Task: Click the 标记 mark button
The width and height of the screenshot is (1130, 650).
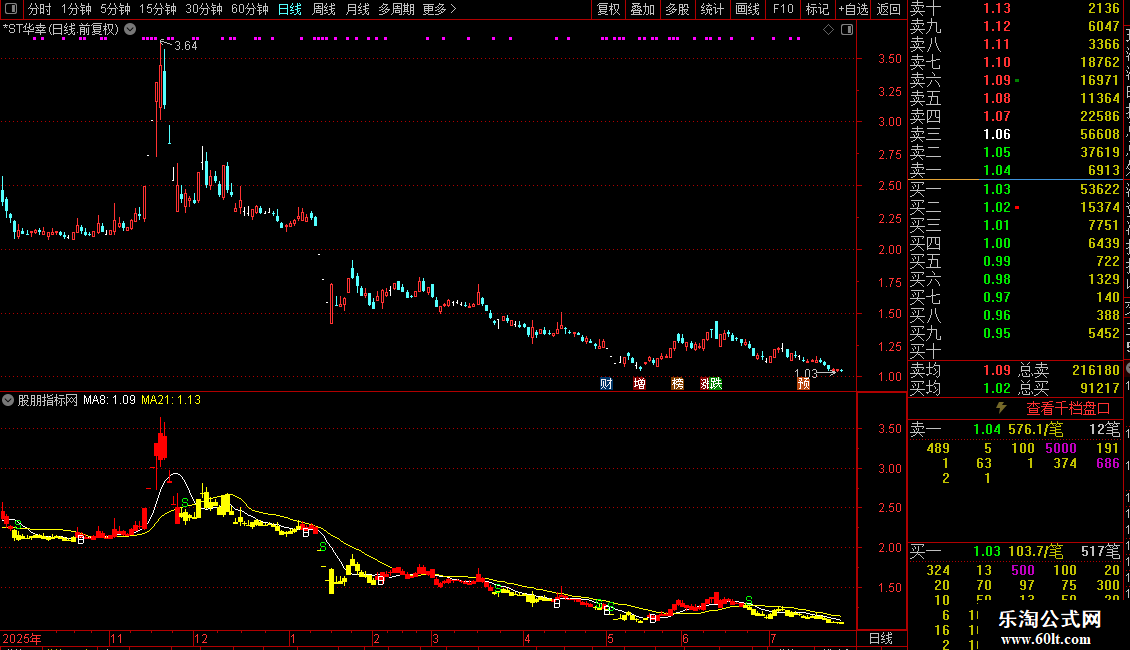Action: pos(817,9)
